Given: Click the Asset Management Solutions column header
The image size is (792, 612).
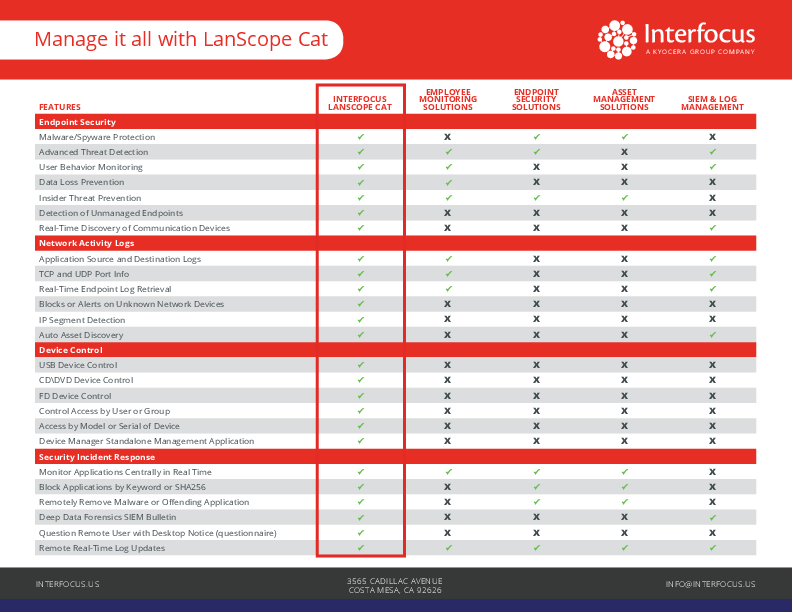Looking at the screenshot, I should tap(624, 99).
